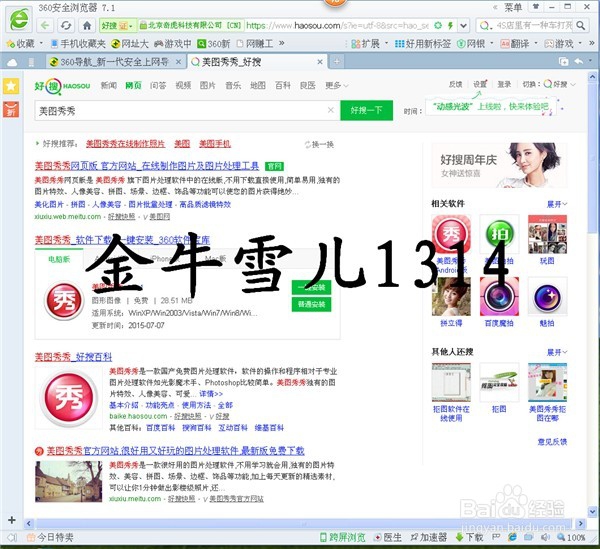Clear the search box with X icon
Viewport: 600px width, 549px height.
(x=331, y=110)
